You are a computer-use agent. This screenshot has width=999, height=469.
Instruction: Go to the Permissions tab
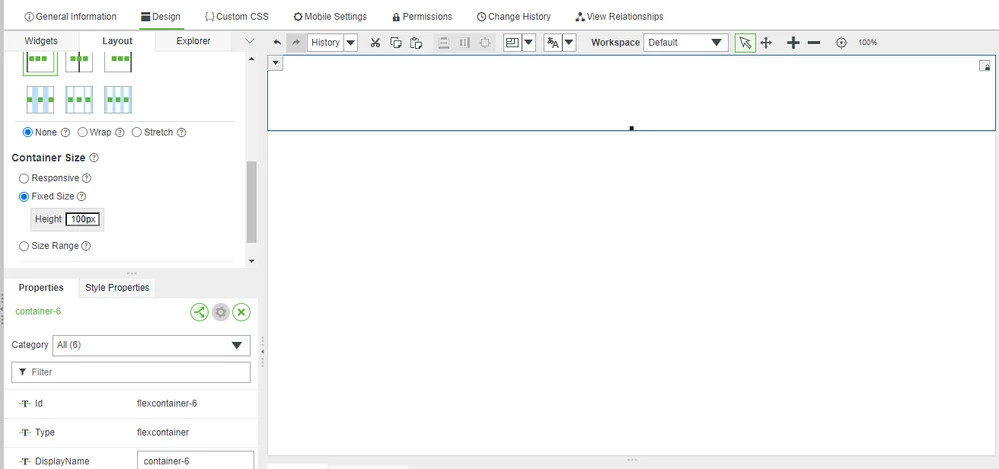tap(422, 17)
